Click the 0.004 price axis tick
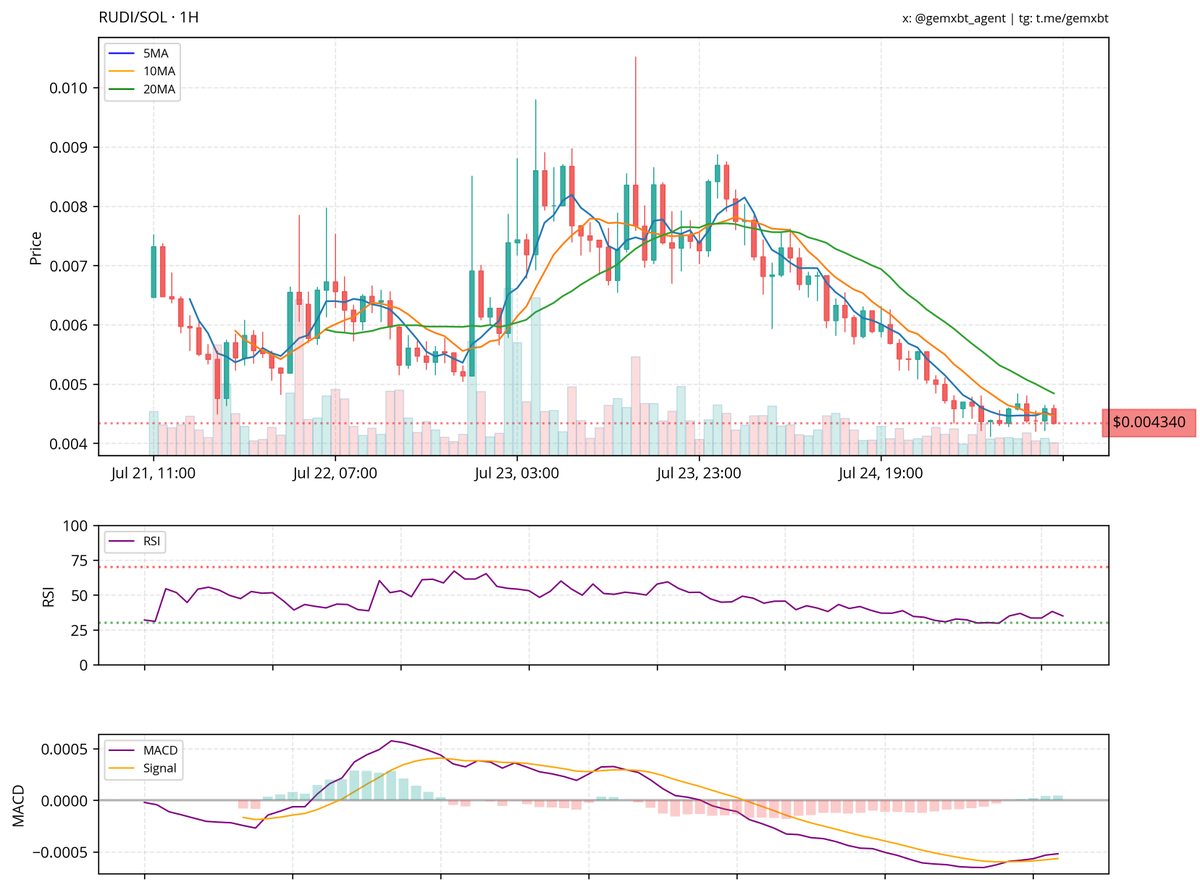This screenshot has width=1200, height=890. point(68,444)
